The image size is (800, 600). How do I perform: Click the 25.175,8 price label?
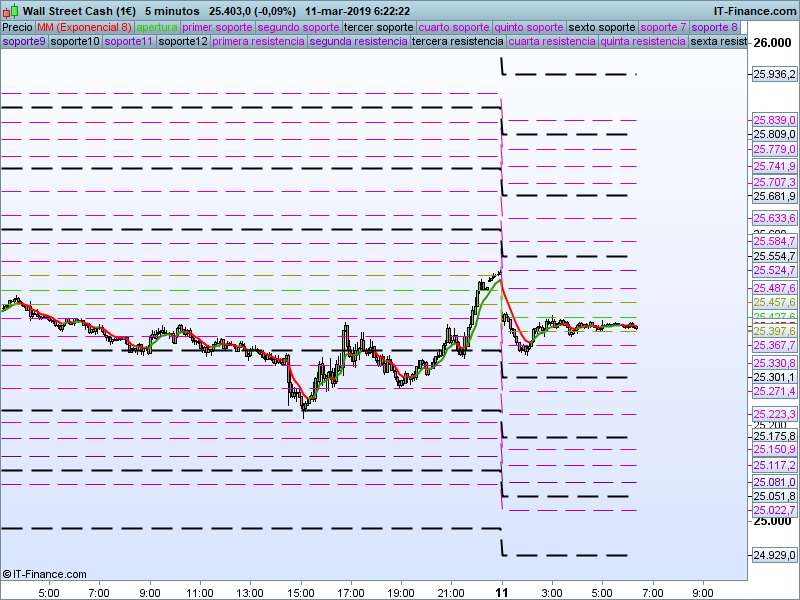coord(774,436)
